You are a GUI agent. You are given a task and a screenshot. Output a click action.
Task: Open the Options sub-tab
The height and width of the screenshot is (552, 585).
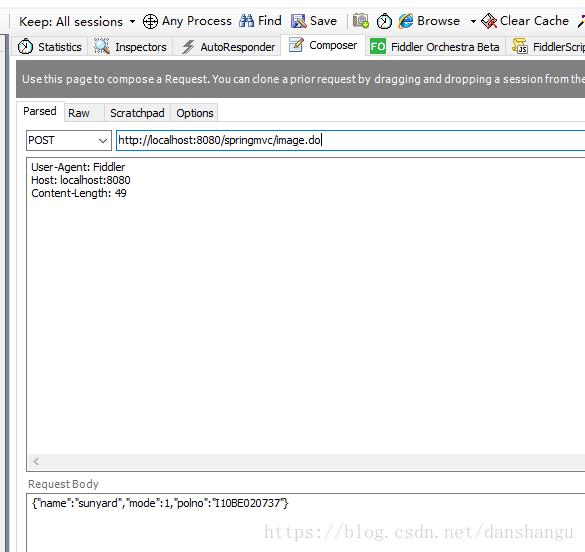[195, 113]
